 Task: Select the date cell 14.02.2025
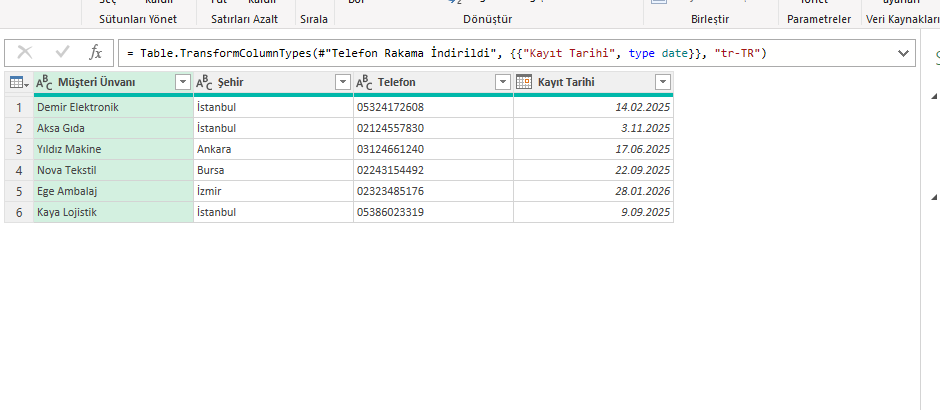click(x=593, y=107)
